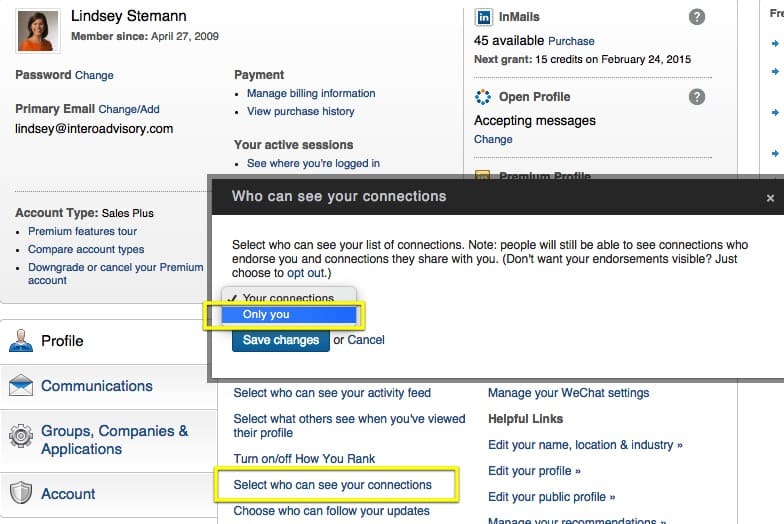Click the Cancel link in dialog
This screenshot has height=524, width=784.
point(366,340)
